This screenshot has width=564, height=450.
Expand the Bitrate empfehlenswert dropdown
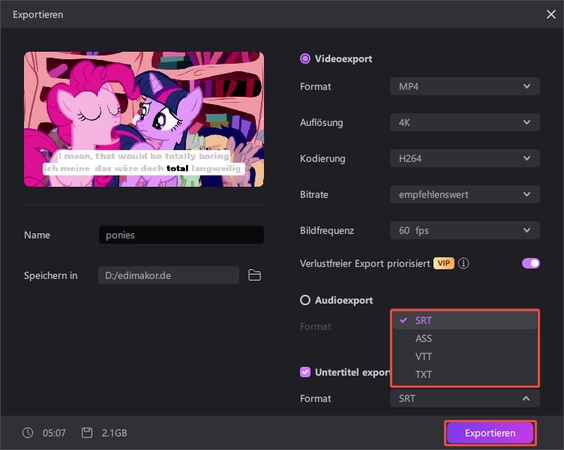(x=465, y=194)
